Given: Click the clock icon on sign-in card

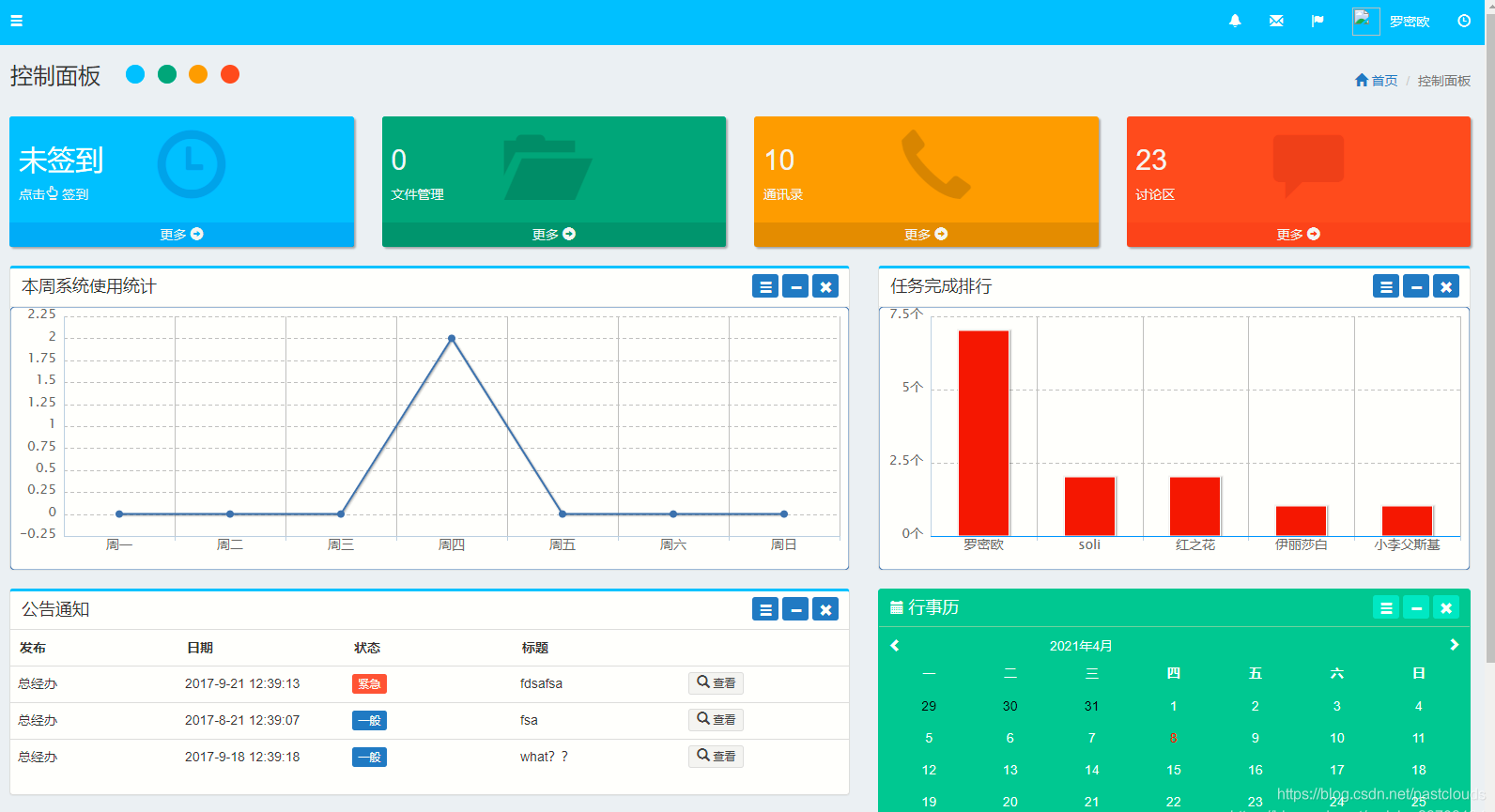Looking at the screenshot, I should (x=192, y=164).
